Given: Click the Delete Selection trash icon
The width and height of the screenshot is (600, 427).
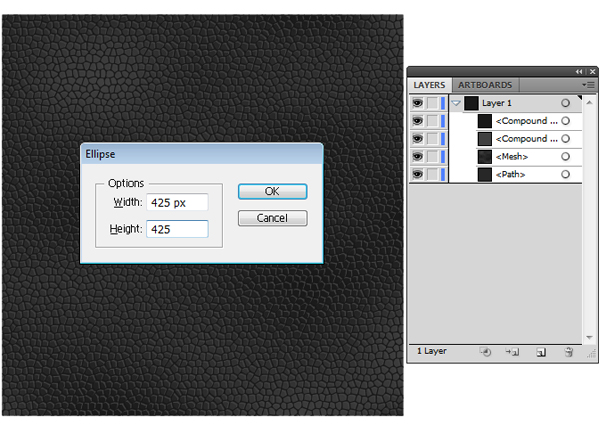Looking at the screenshot, I should [569, 352].
